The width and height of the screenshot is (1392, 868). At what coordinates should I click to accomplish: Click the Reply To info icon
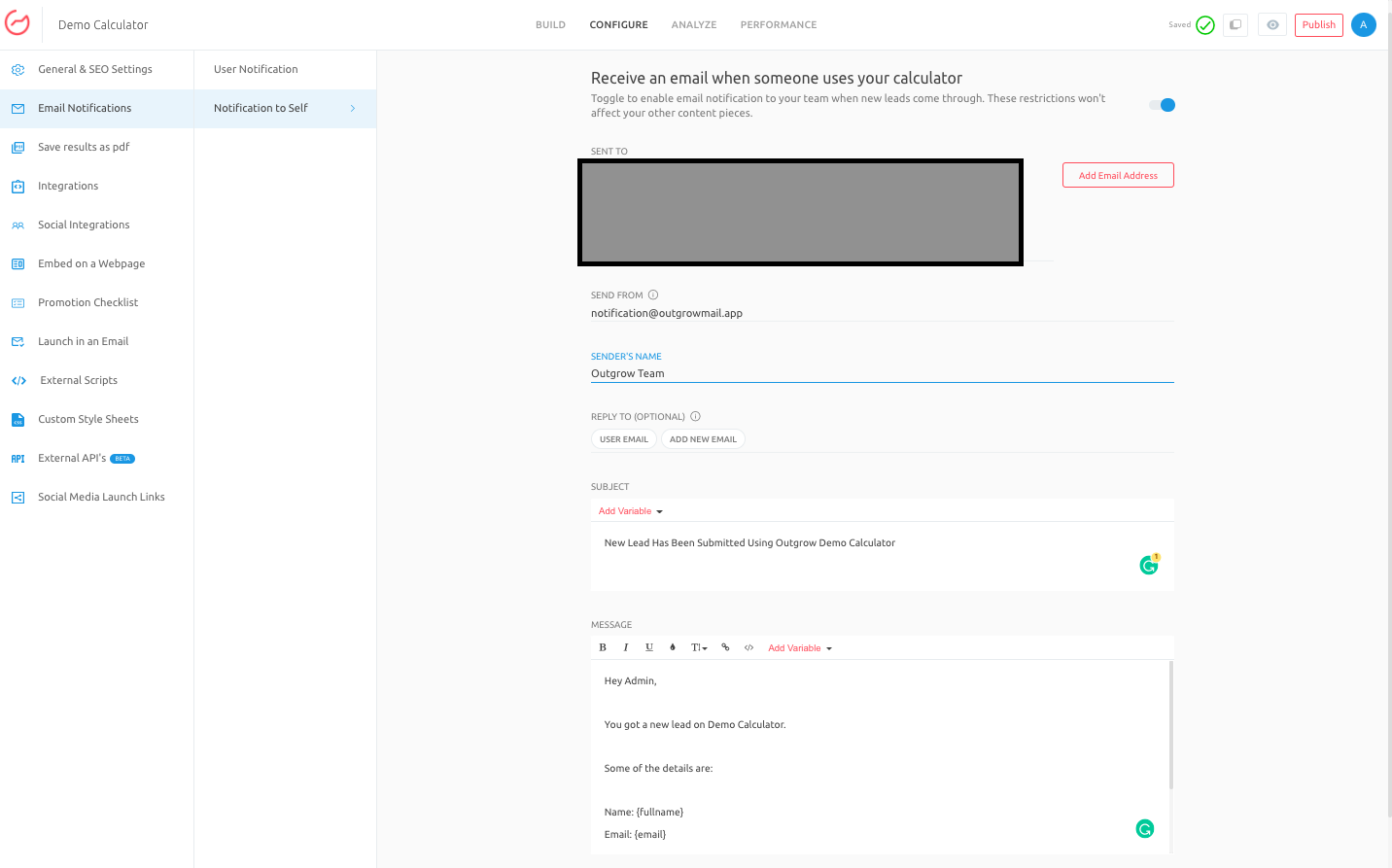tap(695, 416)
